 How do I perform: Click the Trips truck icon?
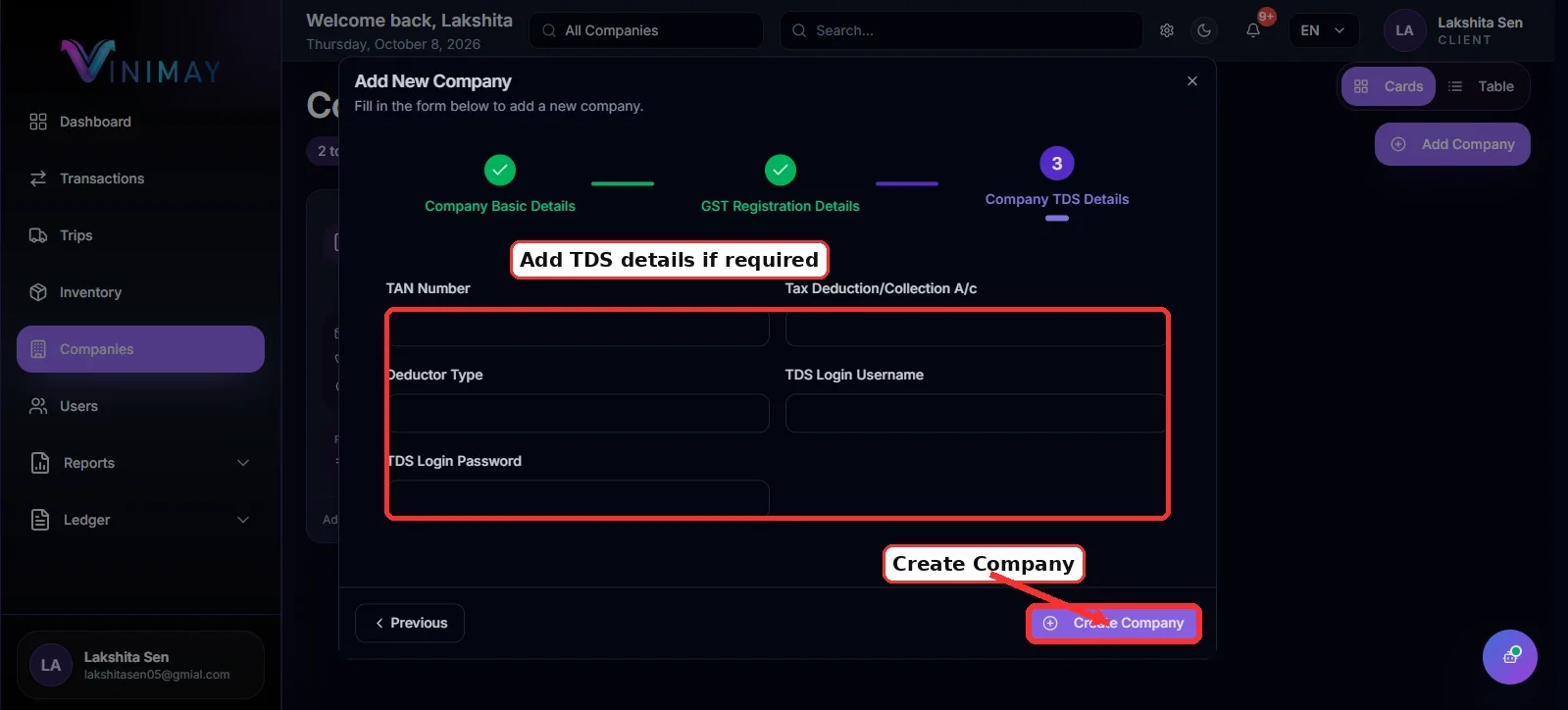[38, 235]
